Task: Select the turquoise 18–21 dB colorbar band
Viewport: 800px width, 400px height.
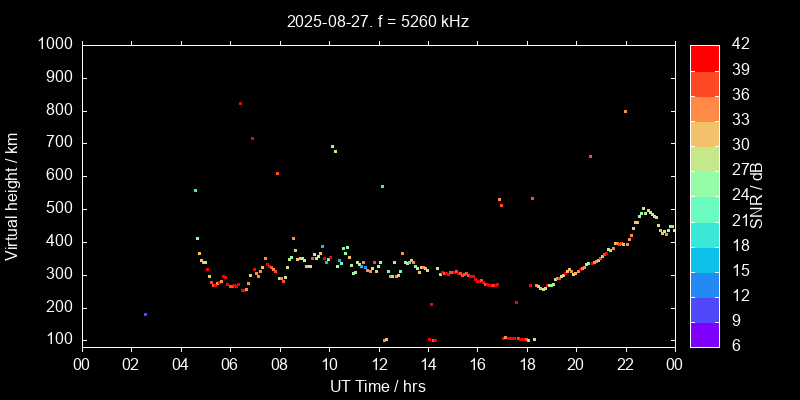Action: pyautogui.click(x=705, y=234)
